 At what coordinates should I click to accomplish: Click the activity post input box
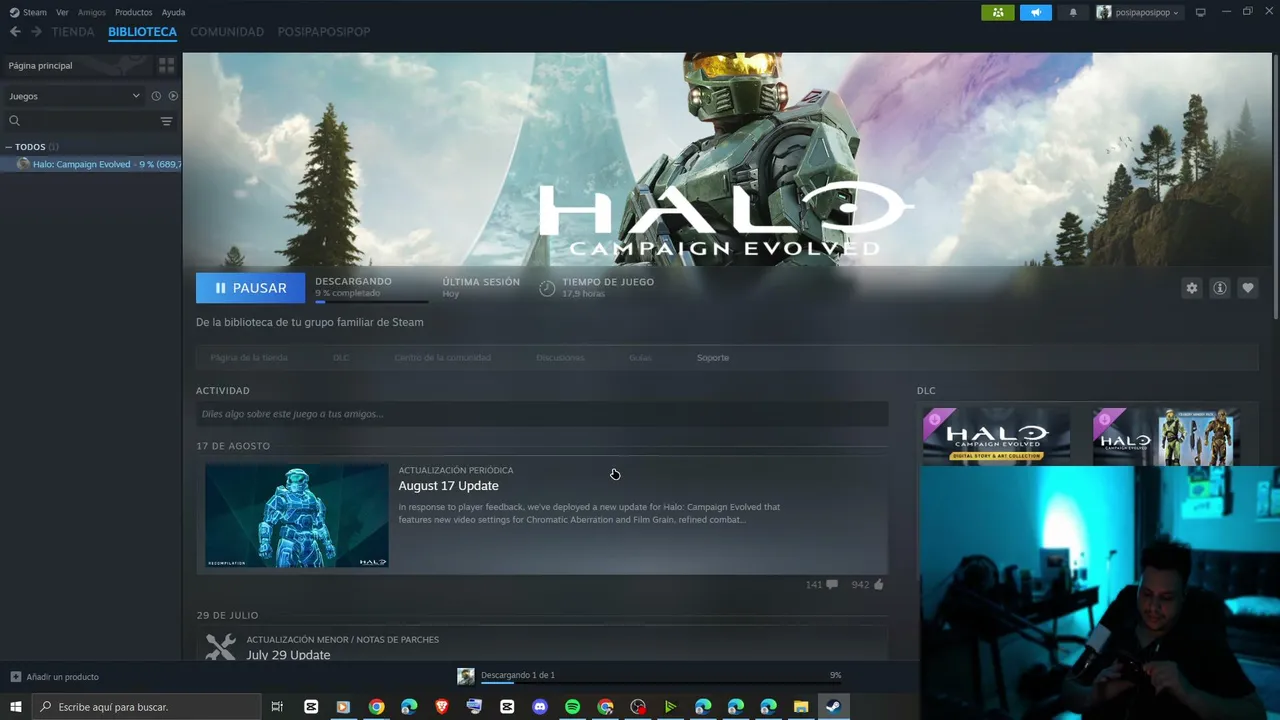(x=542, y=414)
